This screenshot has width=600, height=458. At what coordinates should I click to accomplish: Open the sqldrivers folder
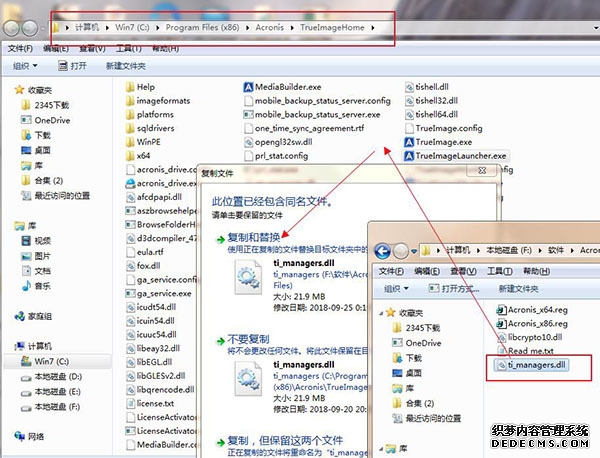(150, 129)
